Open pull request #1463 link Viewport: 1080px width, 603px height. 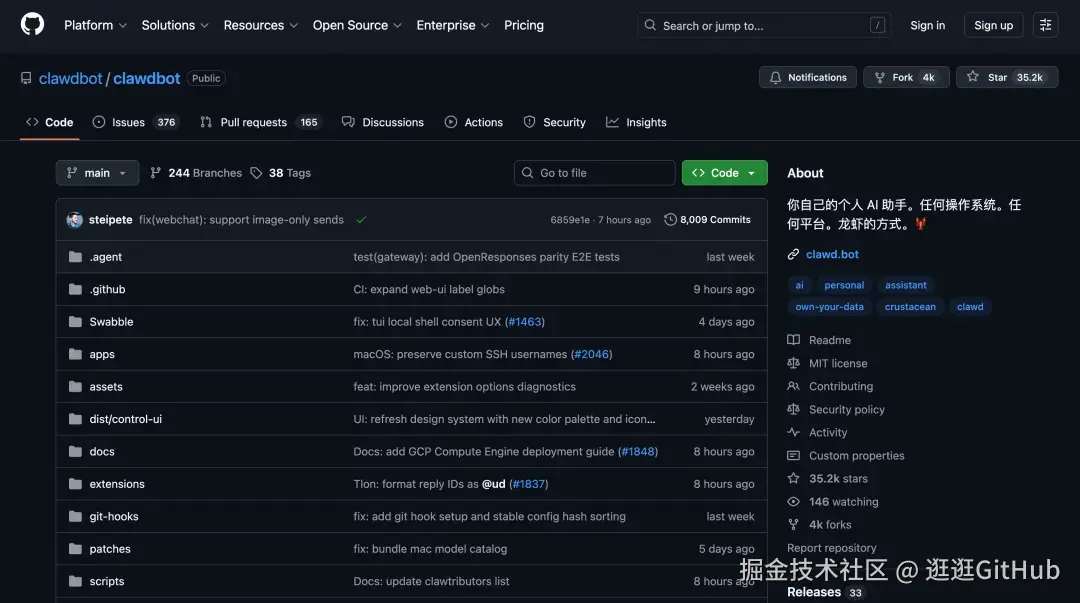[x=525, y=322]
